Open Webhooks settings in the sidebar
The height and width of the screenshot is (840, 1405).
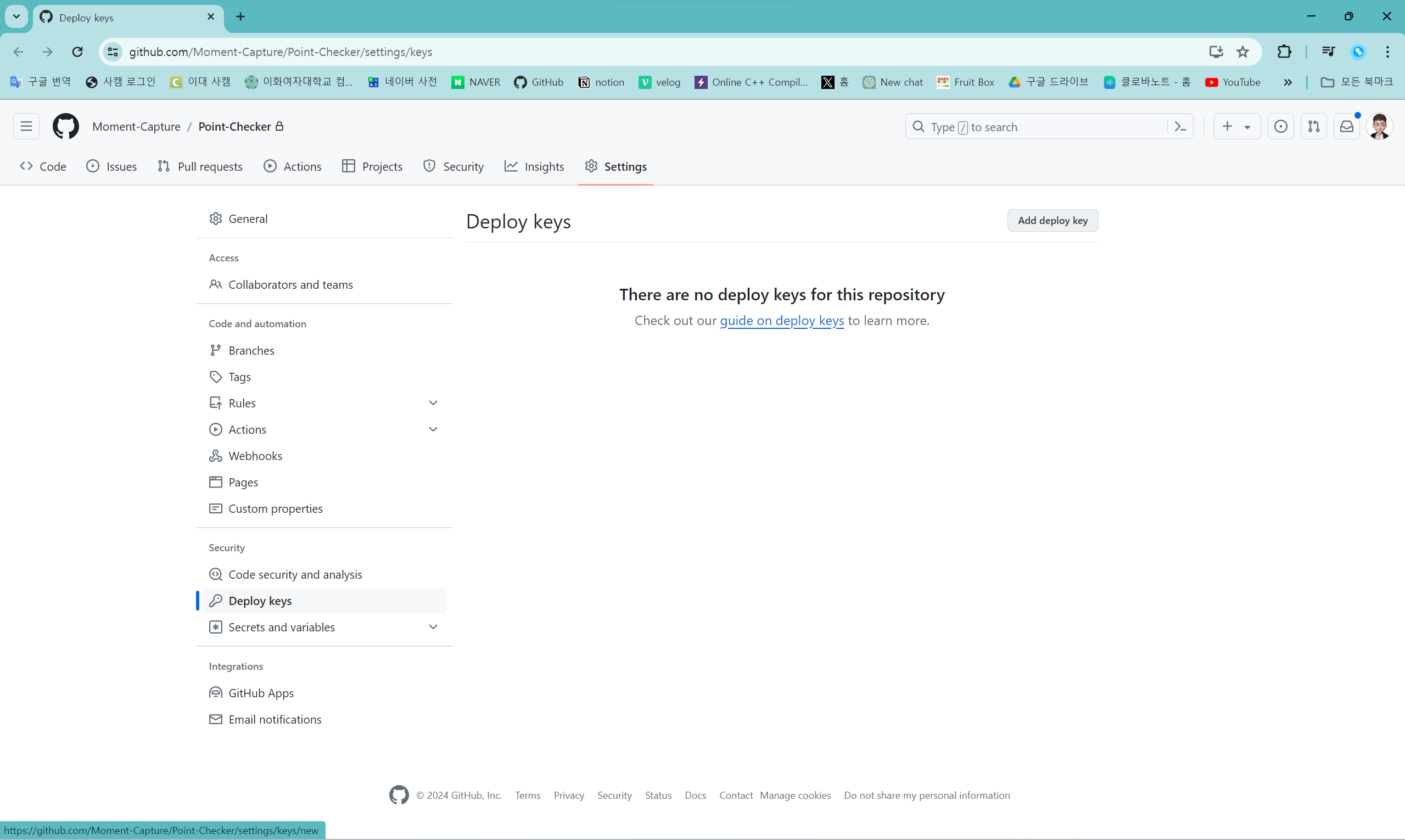255,456
